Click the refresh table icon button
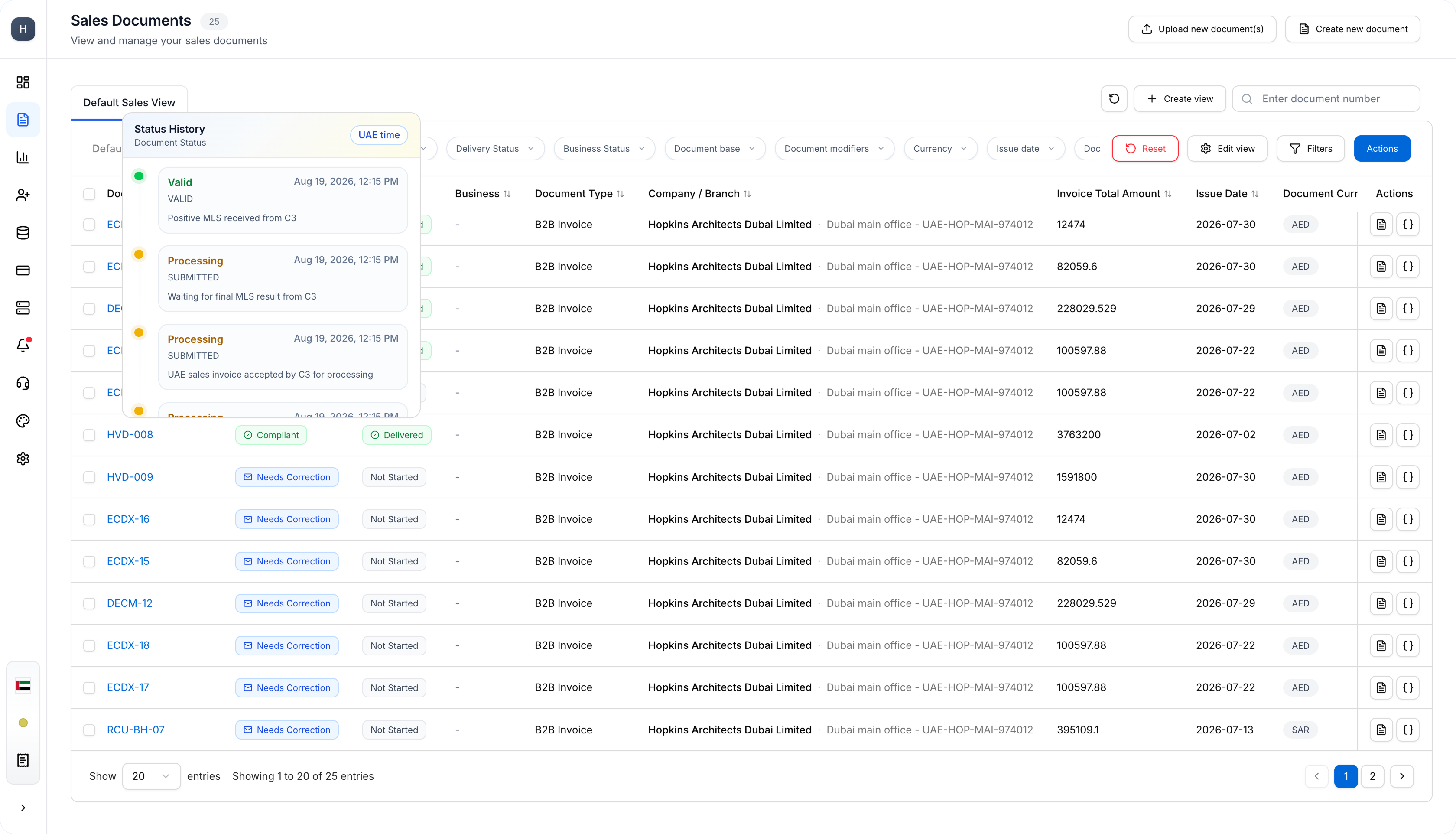Screen dimensions: 1456x834 (1114, 98)
